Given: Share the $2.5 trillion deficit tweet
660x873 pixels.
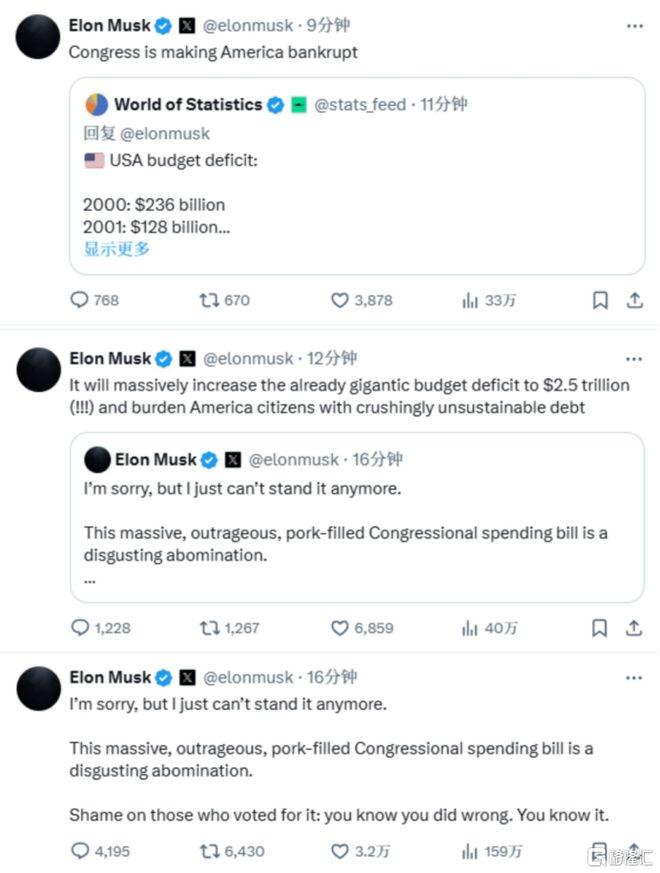Looking at the screenshot, I should (x=634, y=628).
